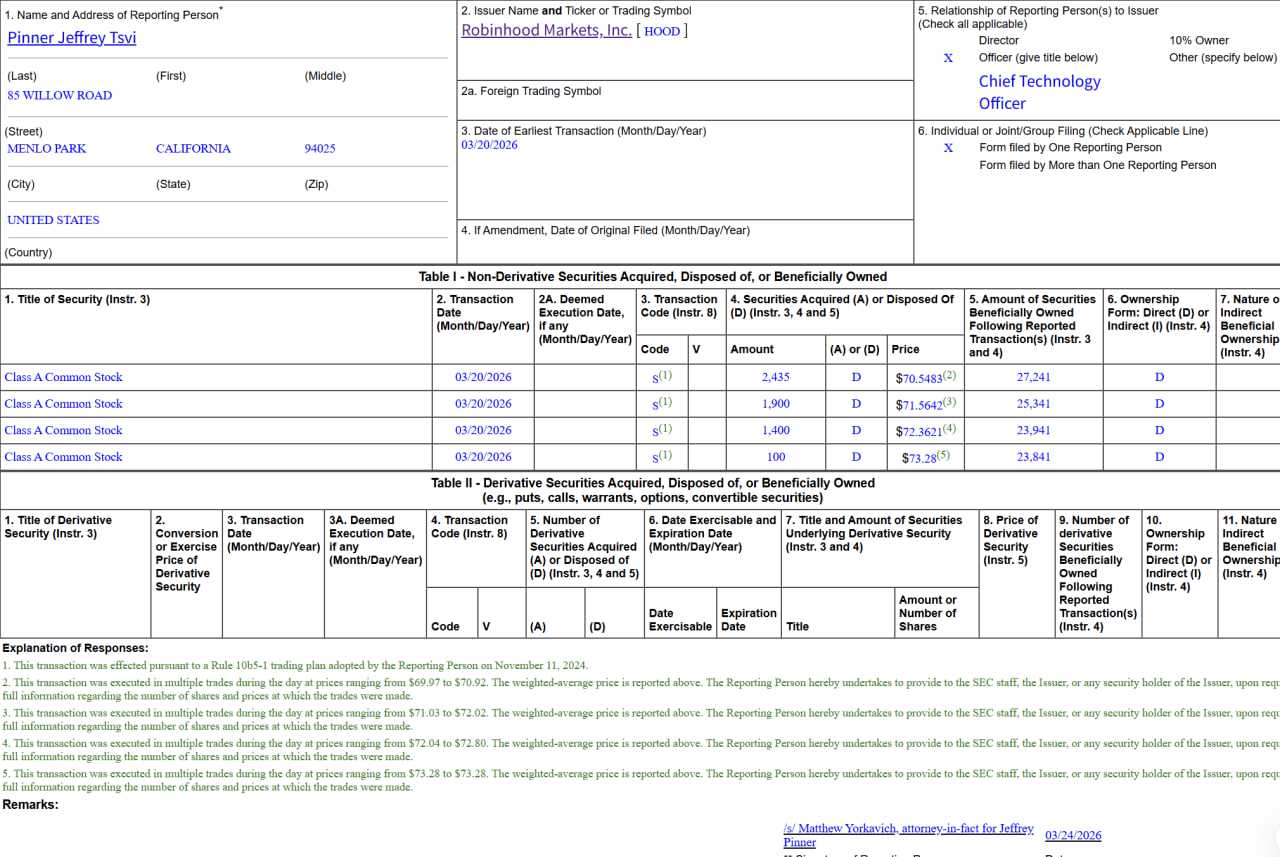Click the 94025 zip code
1280x857 pixels.
click(320, 148)
